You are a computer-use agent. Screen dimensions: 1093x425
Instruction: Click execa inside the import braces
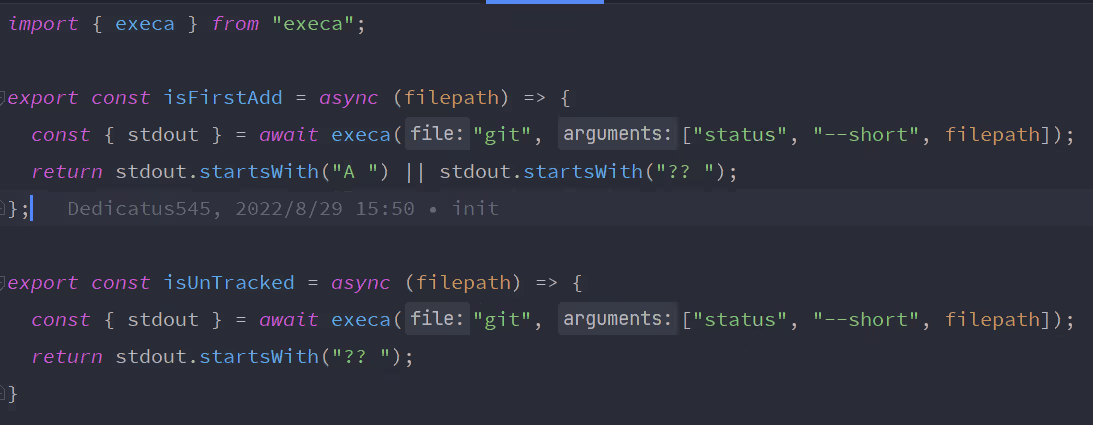coord(145,24)
